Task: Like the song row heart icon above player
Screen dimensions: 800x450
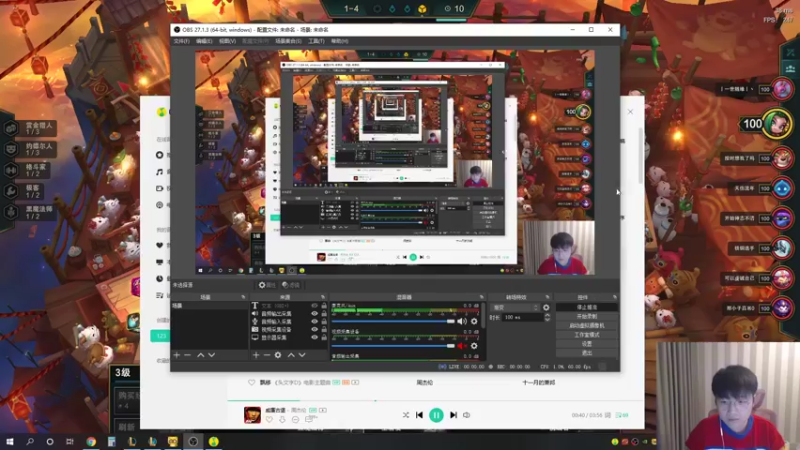Action: [x=251, y=382]
